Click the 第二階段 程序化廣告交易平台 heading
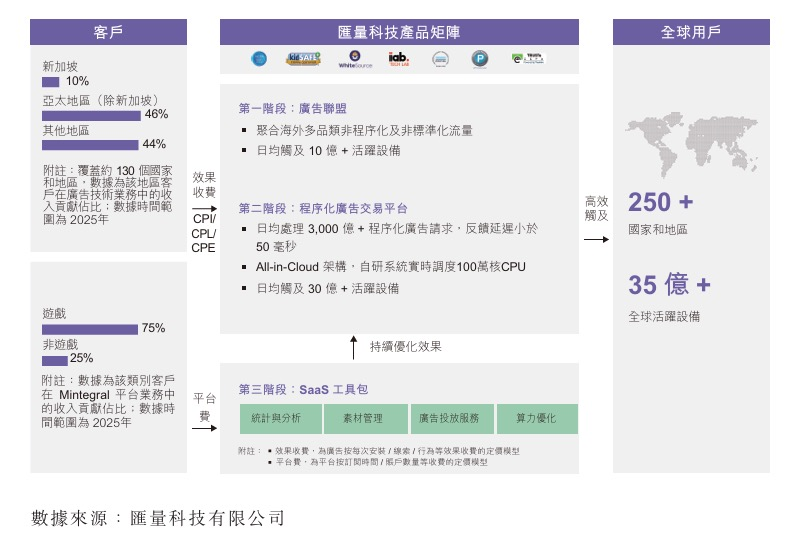 click(323, 208)
